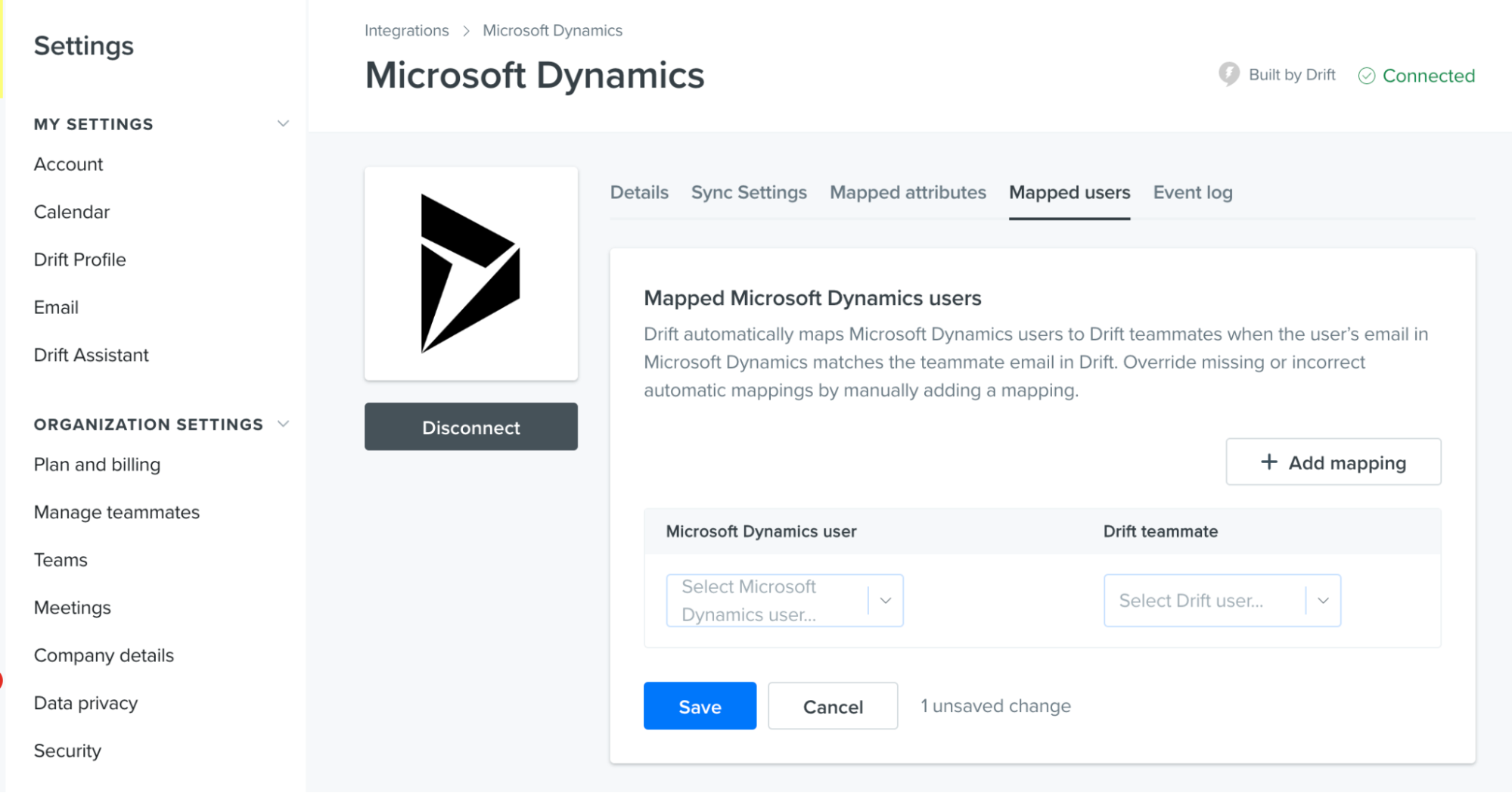This screenshot has height=793, width=1512.
Task: Click the Built by Drift lightning icon
Action: tap(1229, 74)
